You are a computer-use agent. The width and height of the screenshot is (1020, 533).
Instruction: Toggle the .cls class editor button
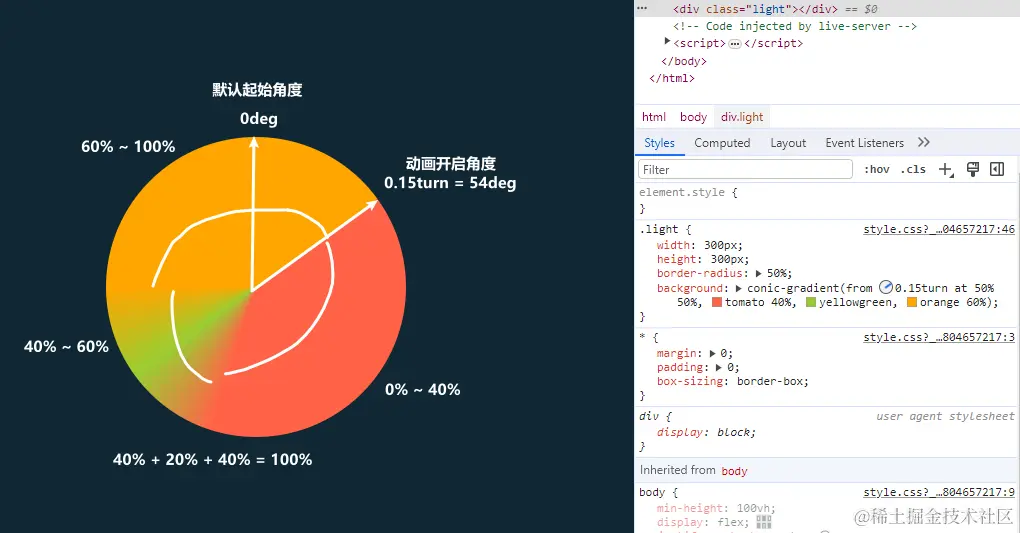(x=913, y=169)
